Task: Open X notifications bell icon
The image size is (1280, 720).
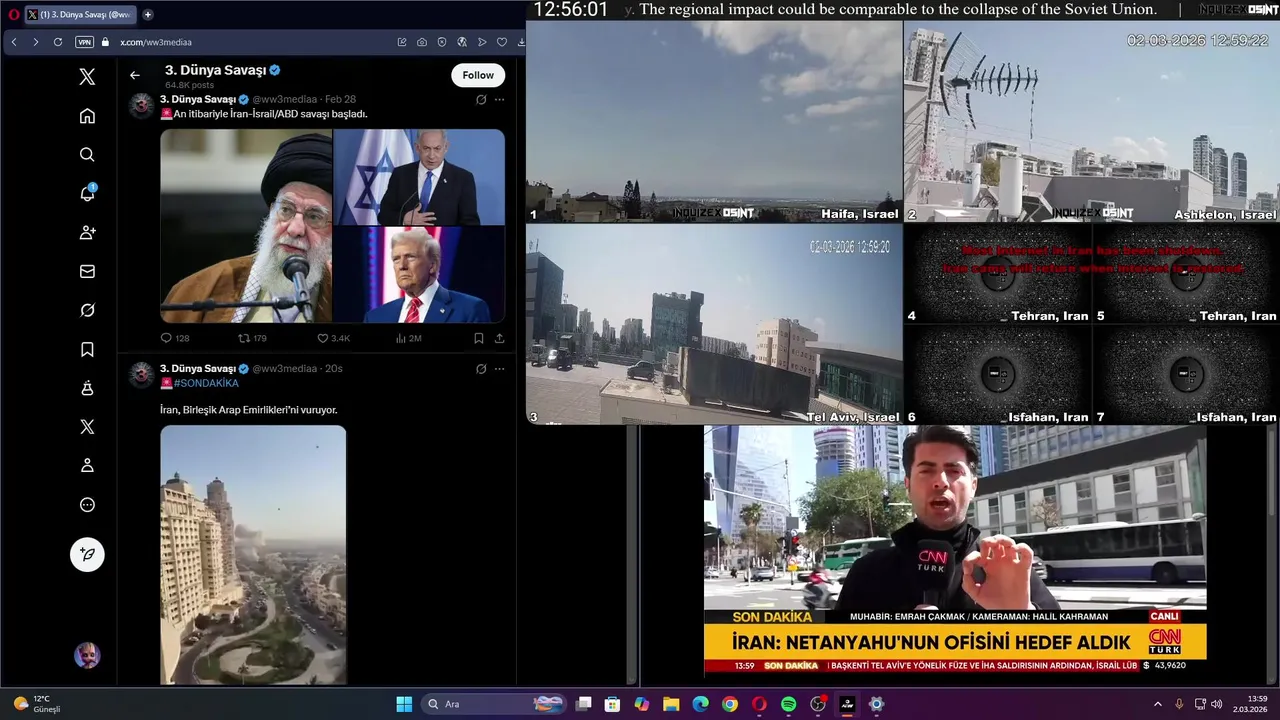Action: (x=87, y=193)
